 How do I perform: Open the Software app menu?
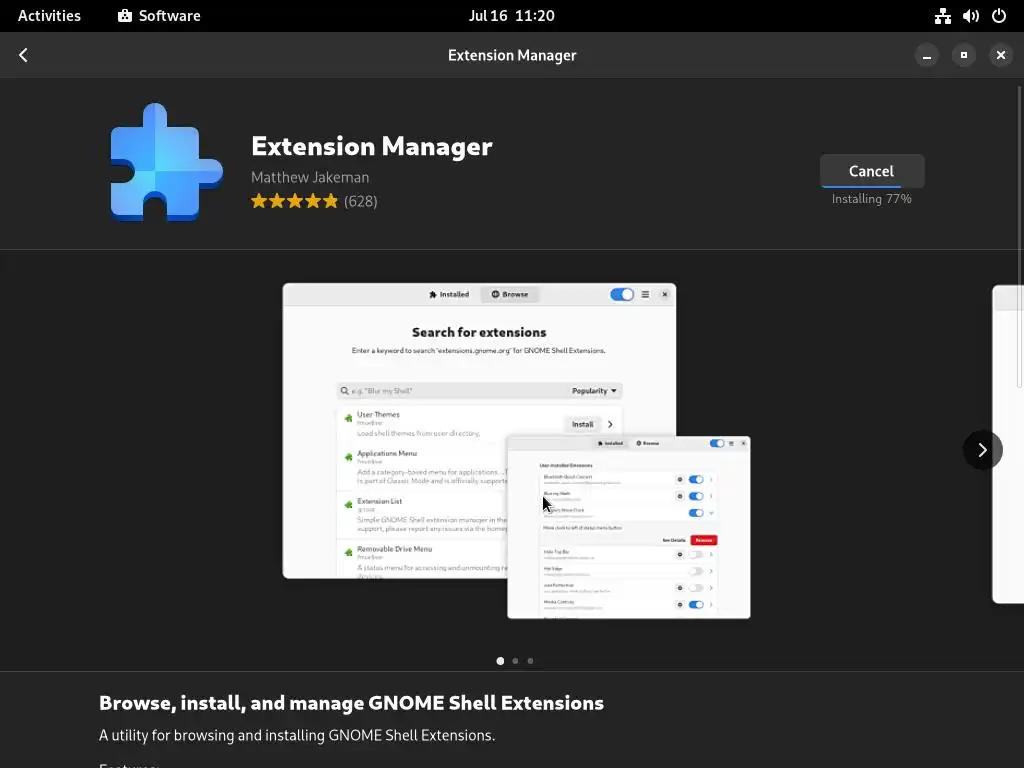159,16
